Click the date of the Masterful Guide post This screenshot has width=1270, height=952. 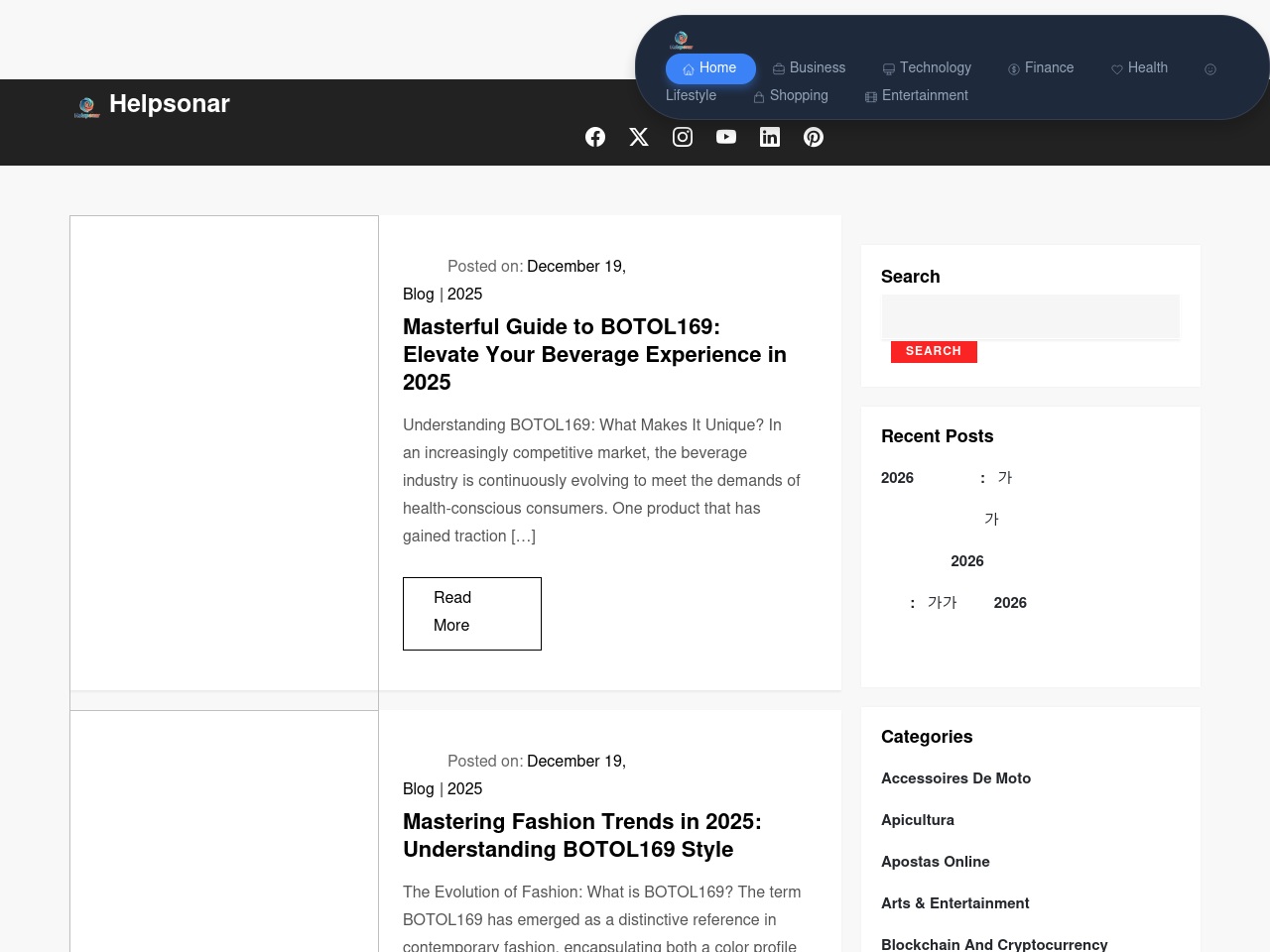pos(537,280)
